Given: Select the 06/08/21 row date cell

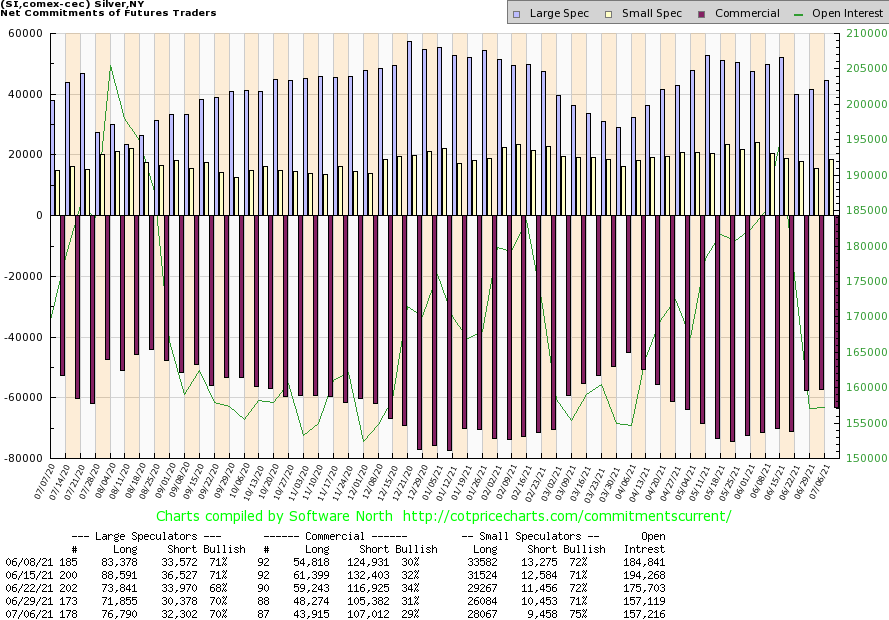Looking at the screenshot, I should click(25, 562).
